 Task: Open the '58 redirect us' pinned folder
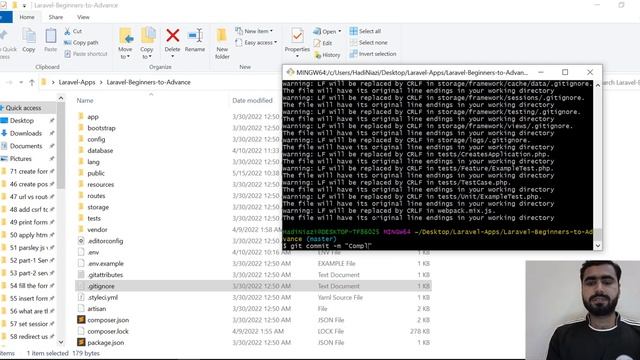(x=29, y=337)
